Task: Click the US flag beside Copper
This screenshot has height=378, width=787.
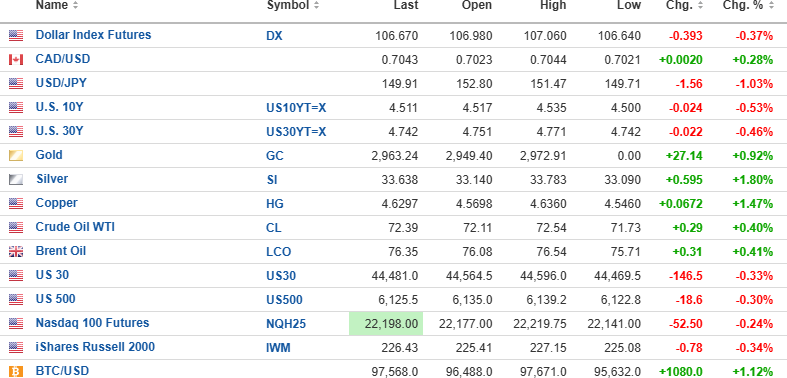Action: 16,204
